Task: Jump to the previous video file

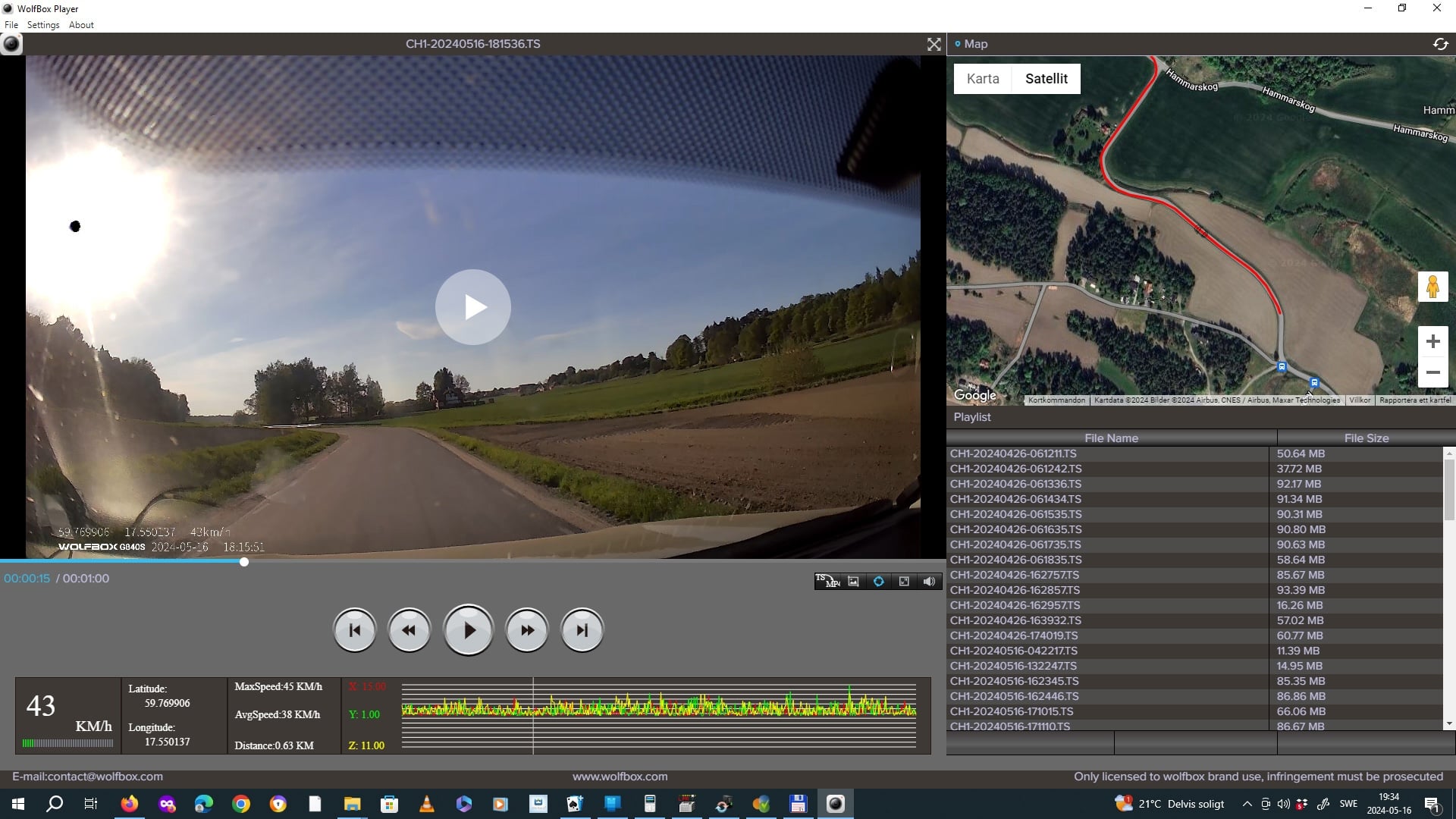Action: 355,630
